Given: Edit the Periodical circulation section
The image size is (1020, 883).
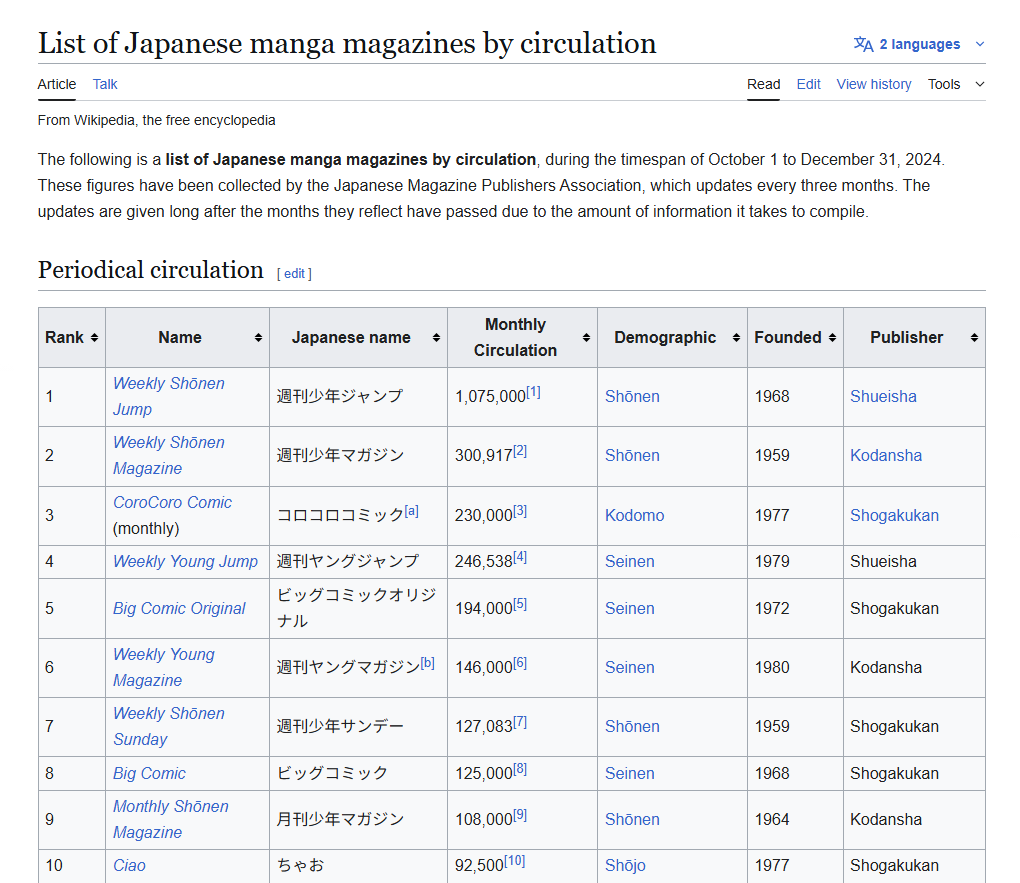Looking at the screenshot, I should tap(294, 274).
